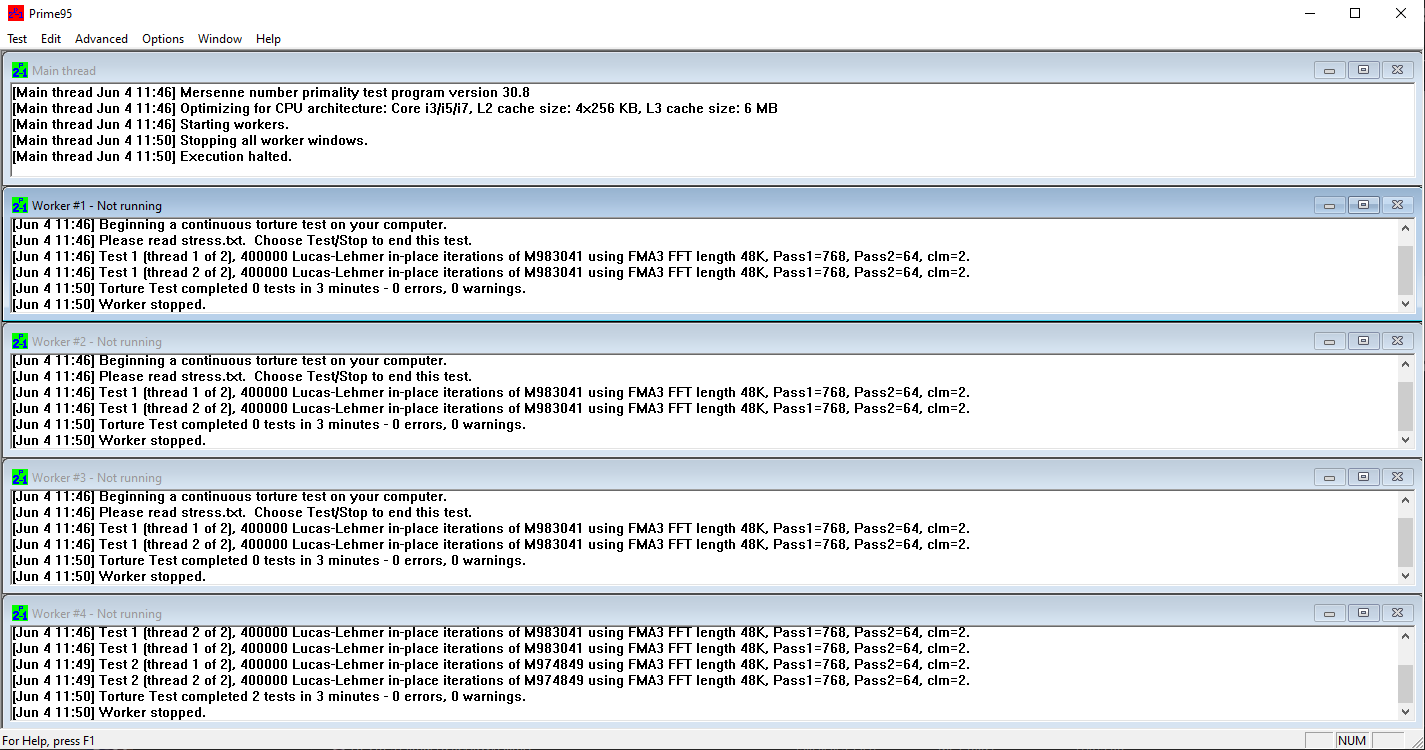Click the Worker #1 scrollbar thumb
This screenshot has height=750, width=1425.
click(1405, 270)
